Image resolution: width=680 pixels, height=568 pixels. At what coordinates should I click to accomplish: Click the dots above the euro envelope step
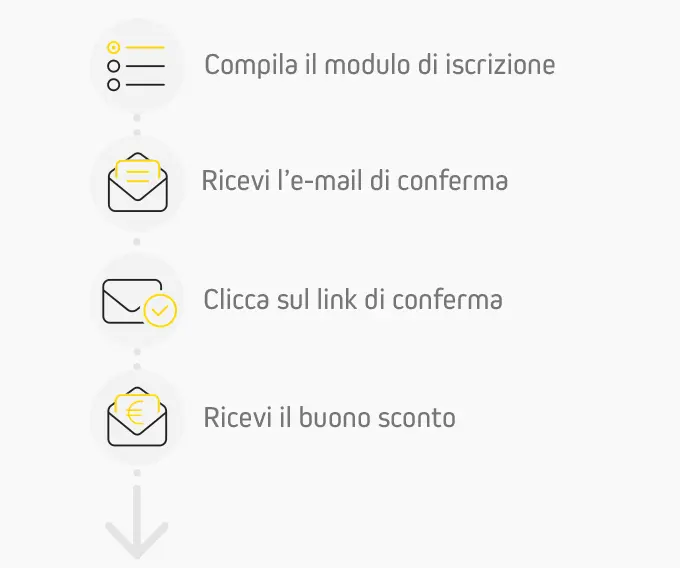[137, 359]
